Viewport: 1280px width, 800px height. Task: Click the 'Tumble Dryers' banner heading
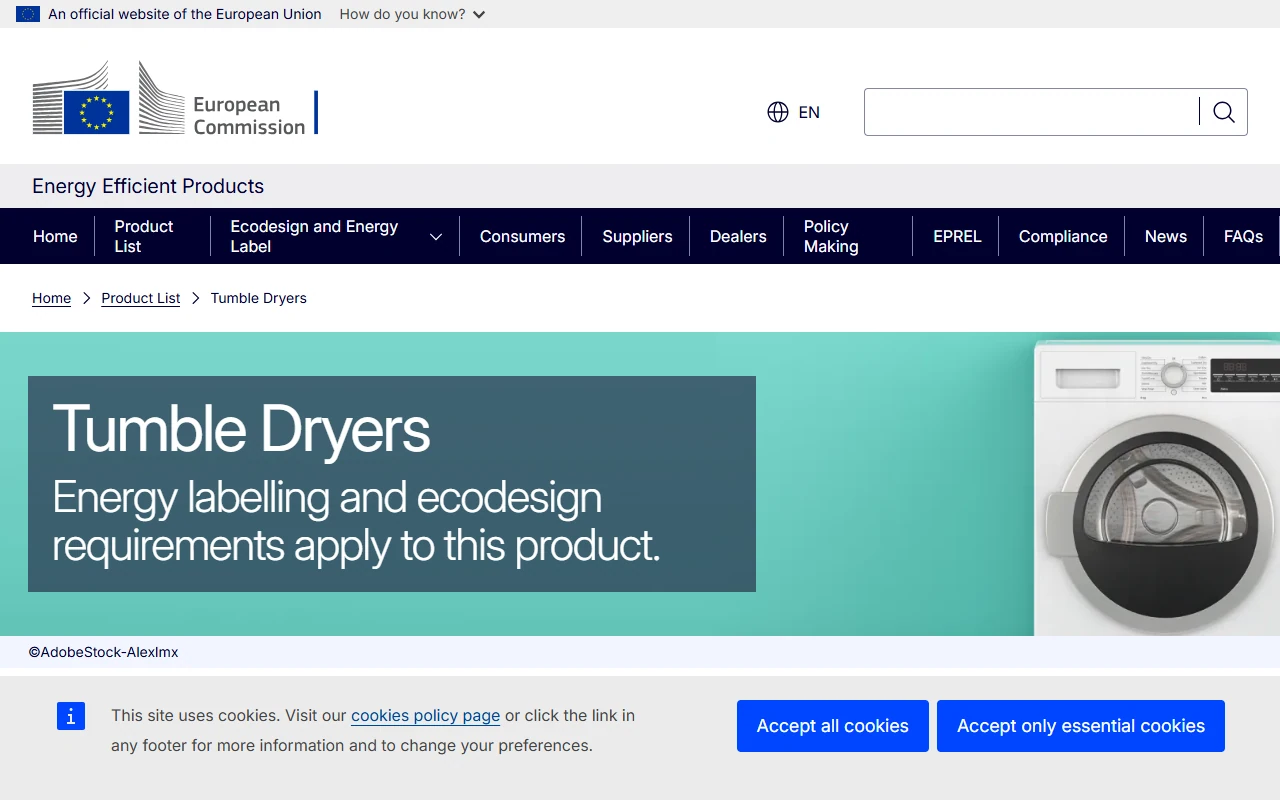[241, 429]
